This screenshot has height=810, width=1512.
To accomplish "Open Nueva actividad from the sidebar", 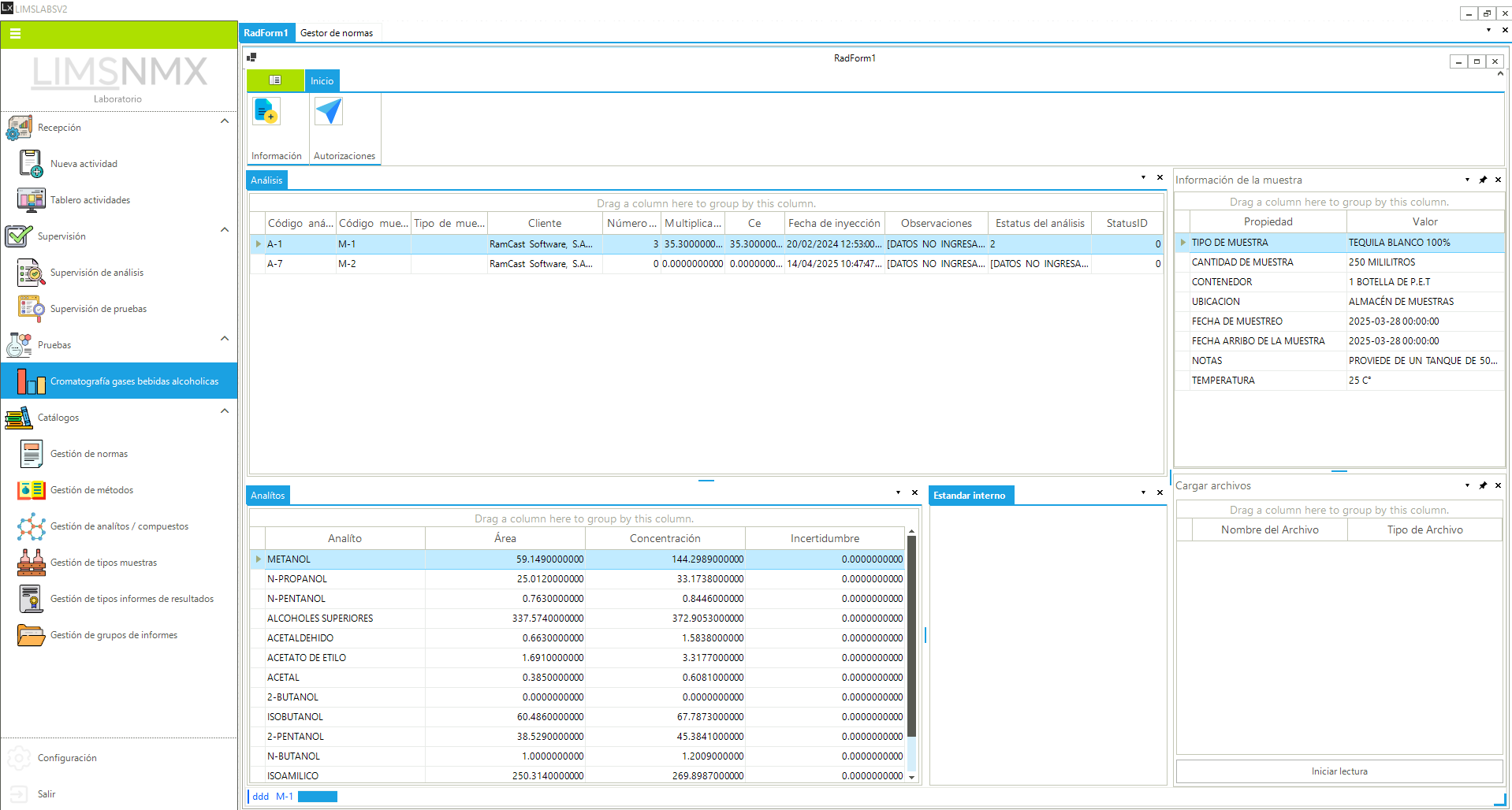I will click(x=83, y=163).
